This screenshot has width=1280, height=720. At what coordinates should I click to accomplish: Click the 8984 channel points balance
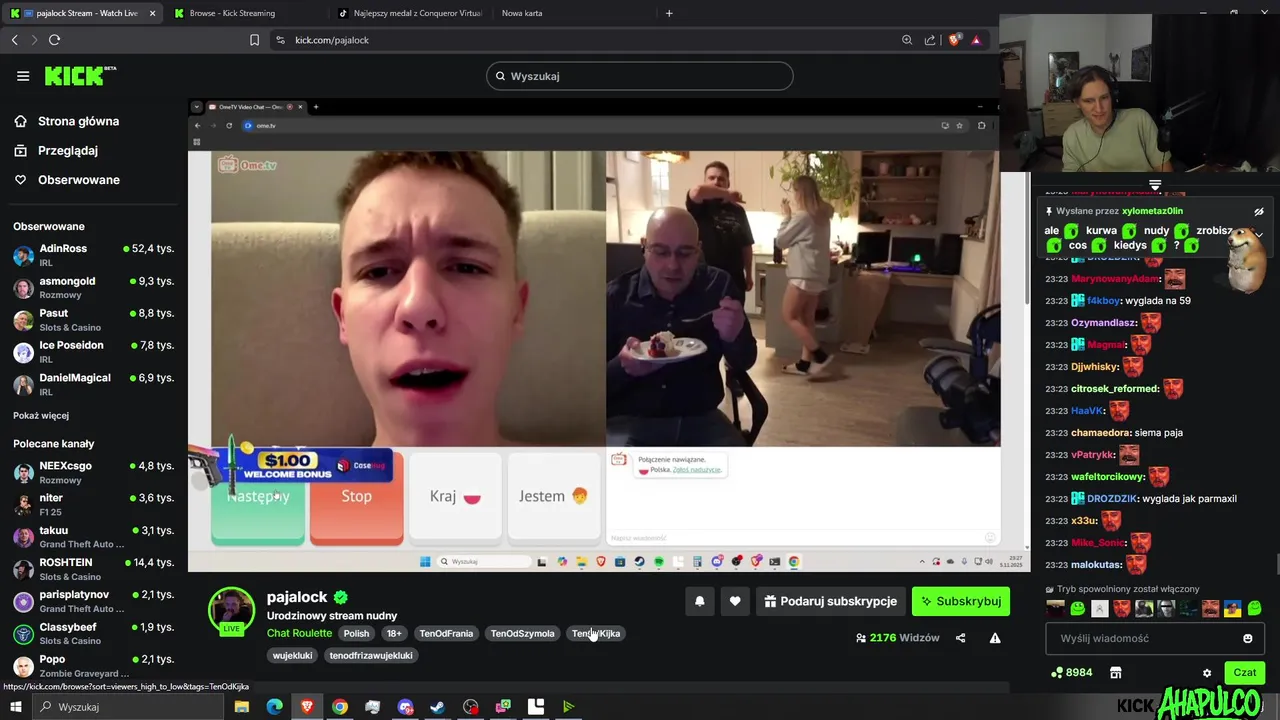coord(1072,673)
